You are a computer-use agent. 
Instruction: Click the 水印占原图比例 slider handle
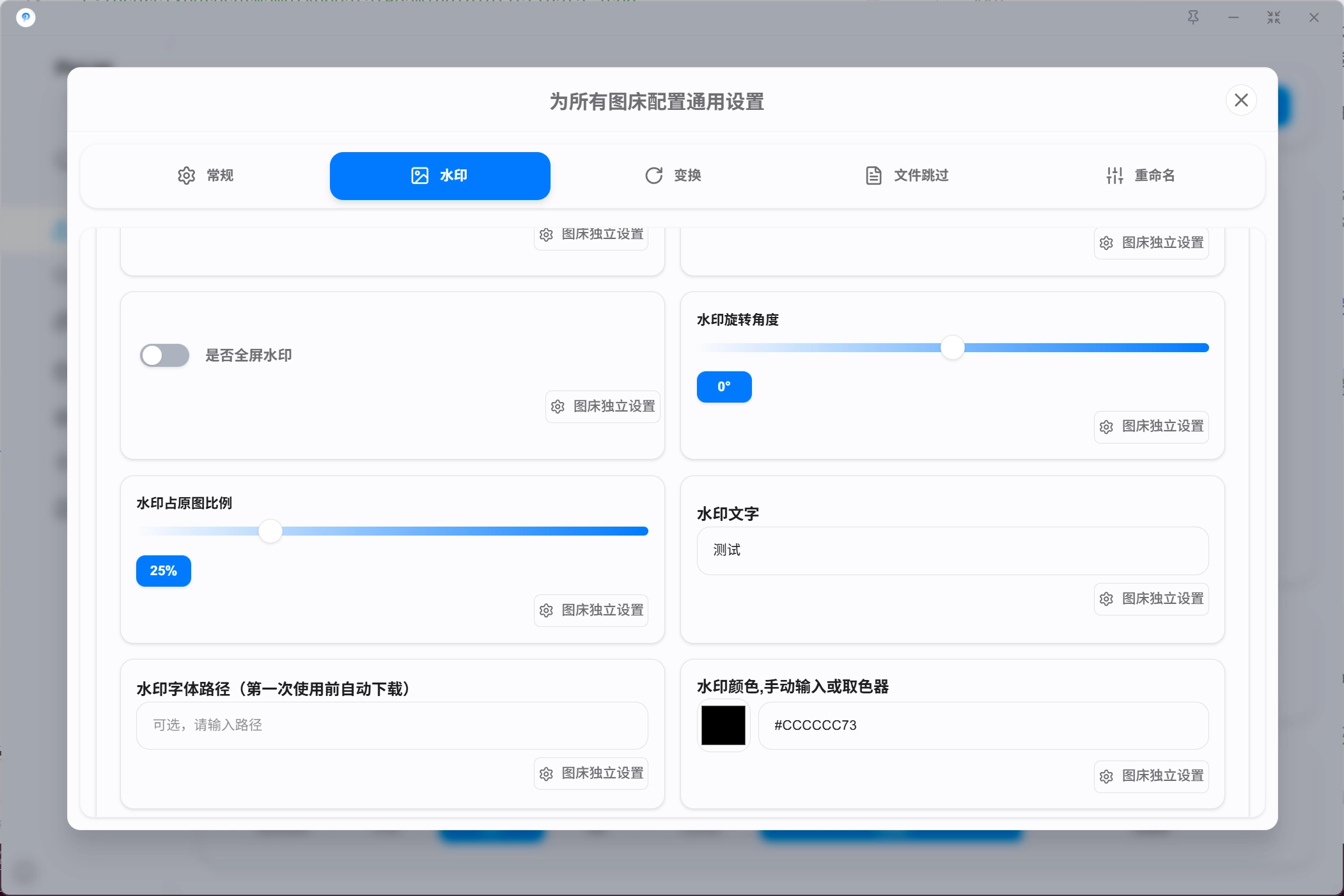click(270, 531)
